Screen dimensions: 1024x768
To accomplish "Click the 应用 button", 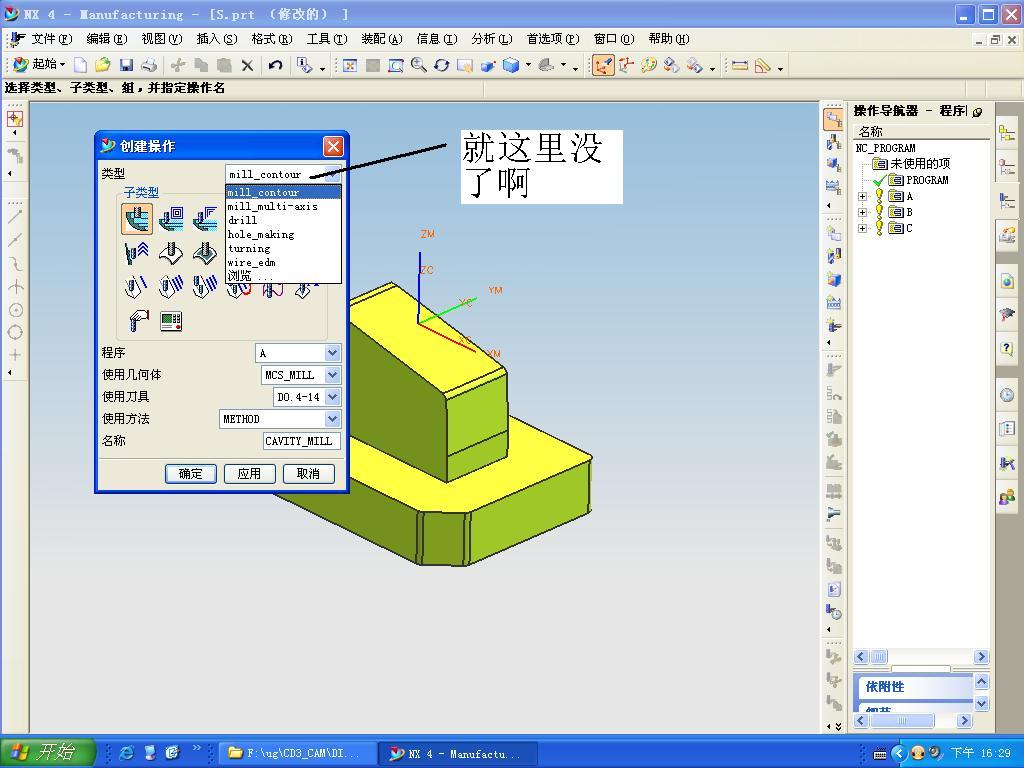I will pos(249,473).
